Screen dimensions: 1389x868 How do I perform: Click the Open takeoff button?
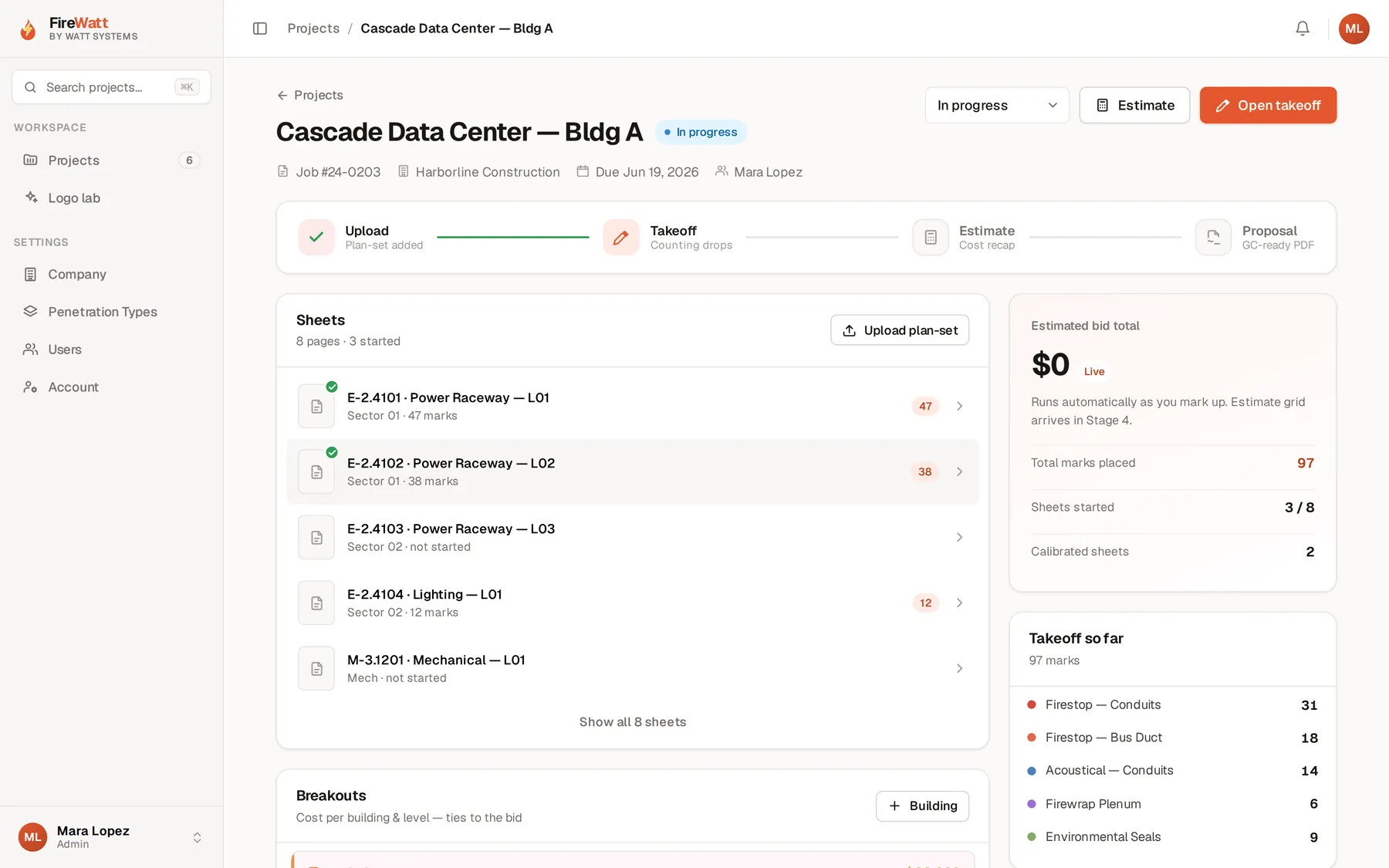pyautogui.click(x=1268, y=105)
